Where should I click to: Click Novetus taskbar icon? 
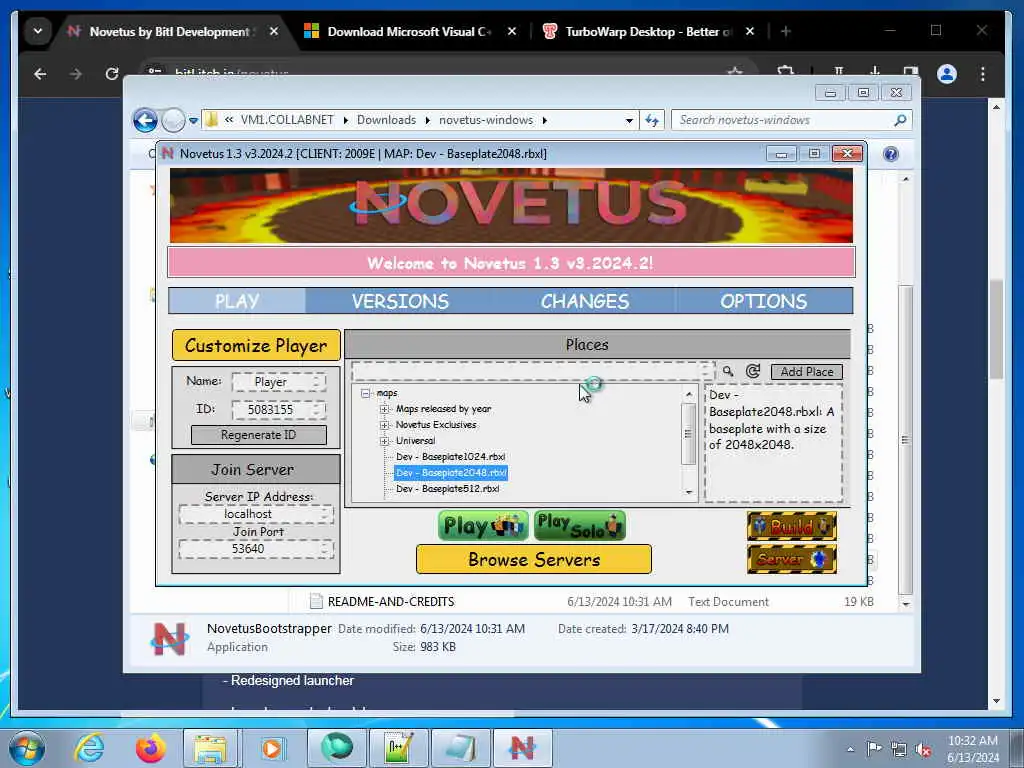coord(522,748)
